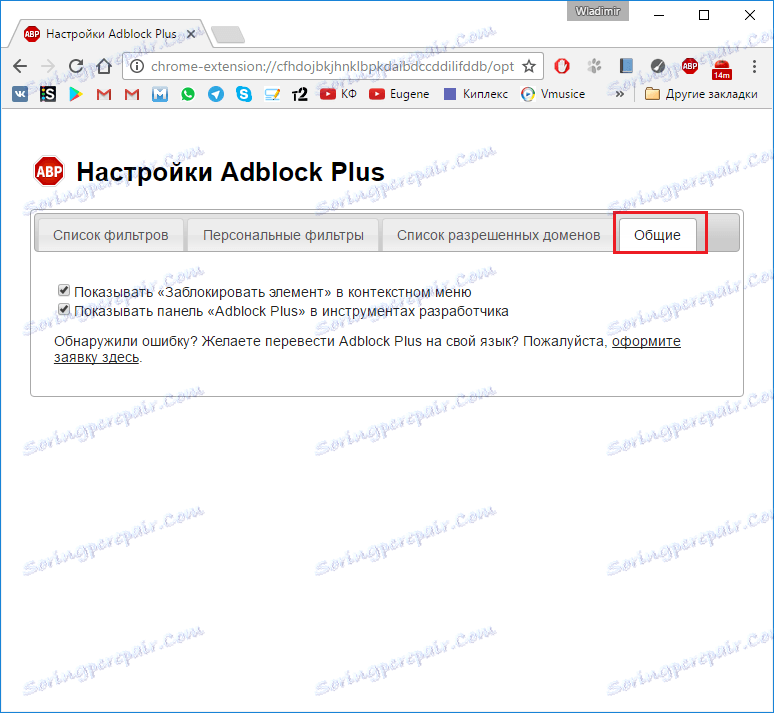The width and height of the screenshot is (774, 713).
Task: Open the browser home page
Action: (103, 66)
